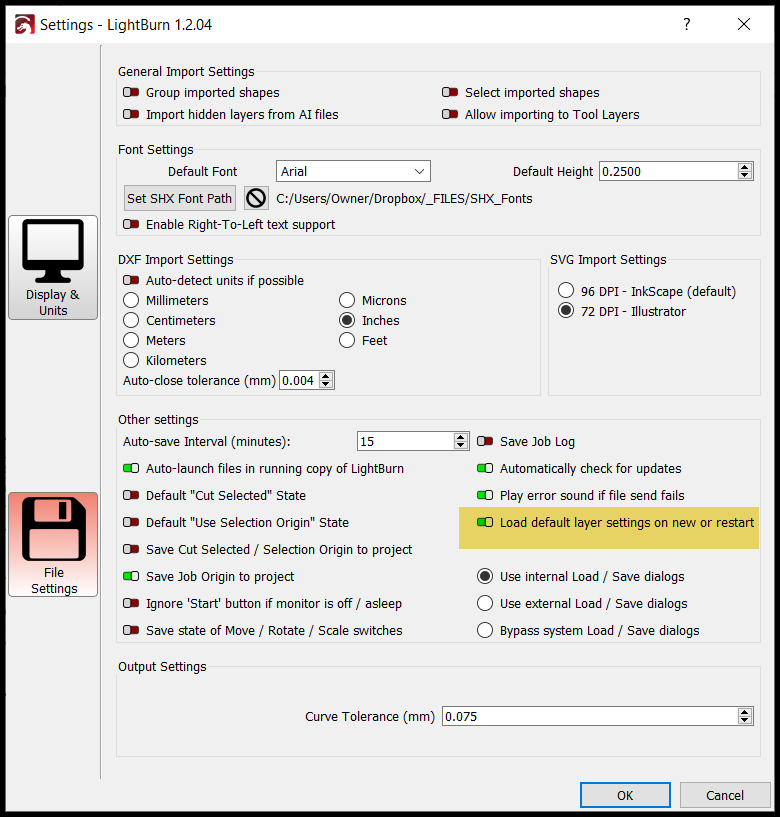
Task: Select Microns DXF unit
Action: tap(347, 300)
